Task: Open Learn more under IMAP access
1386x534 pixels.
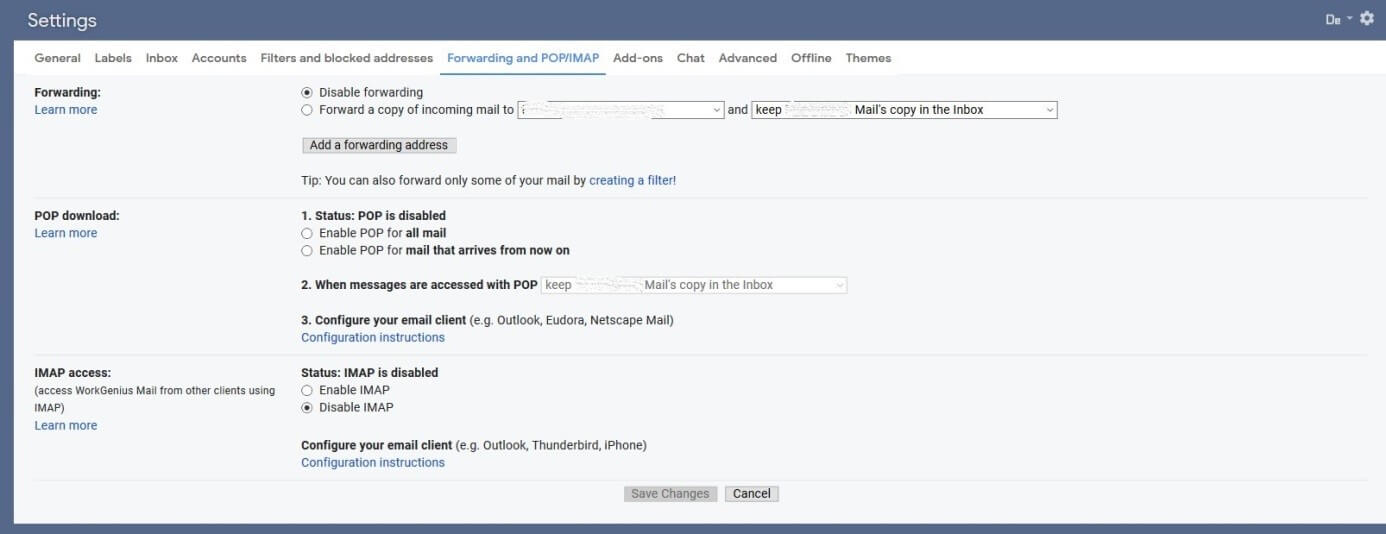Action: 66,426
